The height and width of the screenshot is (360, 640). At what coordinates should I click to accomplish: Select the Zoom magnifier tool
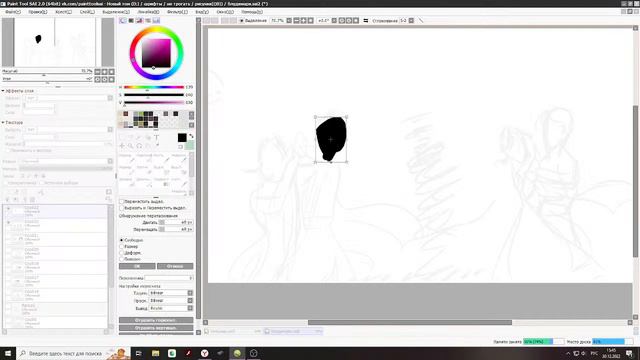[x=131, y=146]
